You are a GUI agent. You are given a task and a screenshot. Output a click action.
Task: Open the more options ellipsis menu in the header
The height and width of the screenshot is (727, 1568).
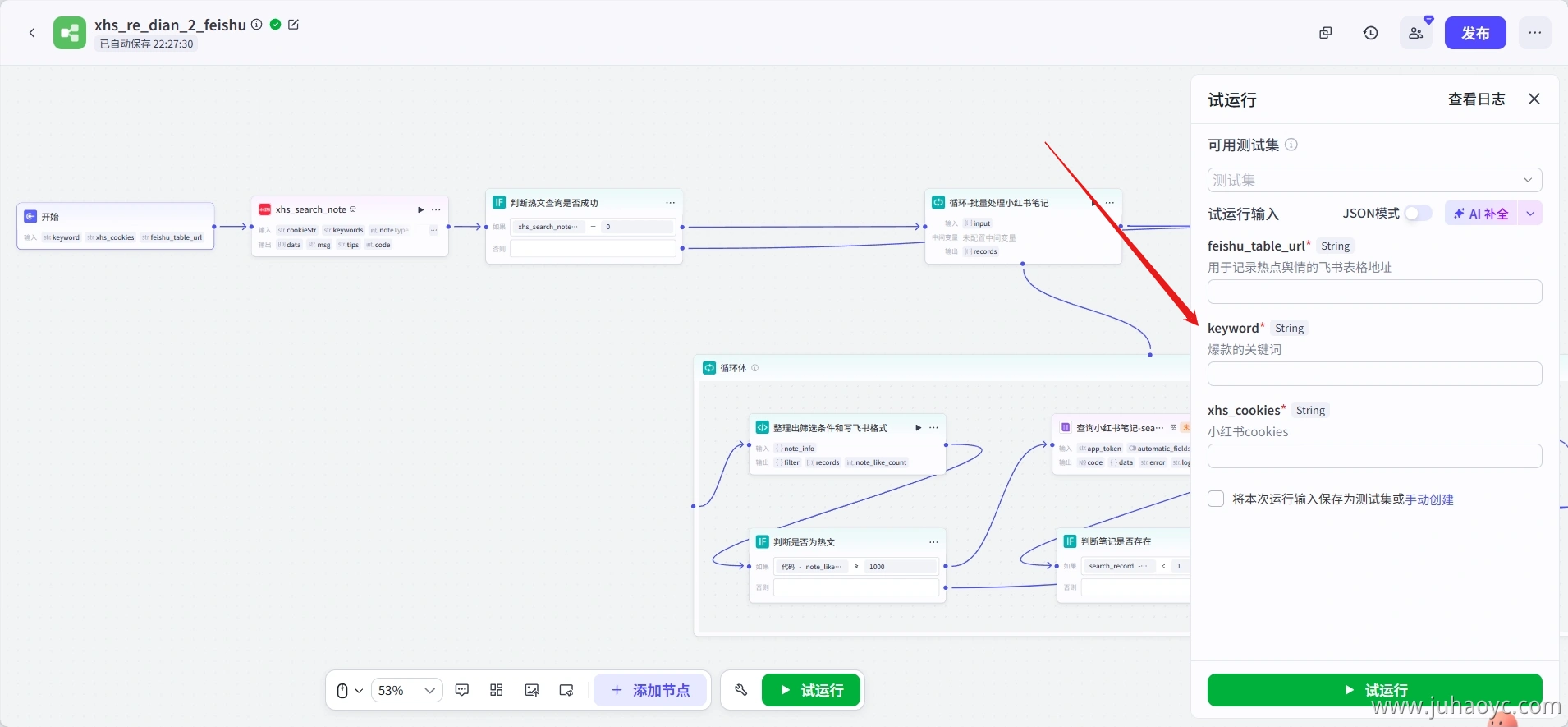1535,33
